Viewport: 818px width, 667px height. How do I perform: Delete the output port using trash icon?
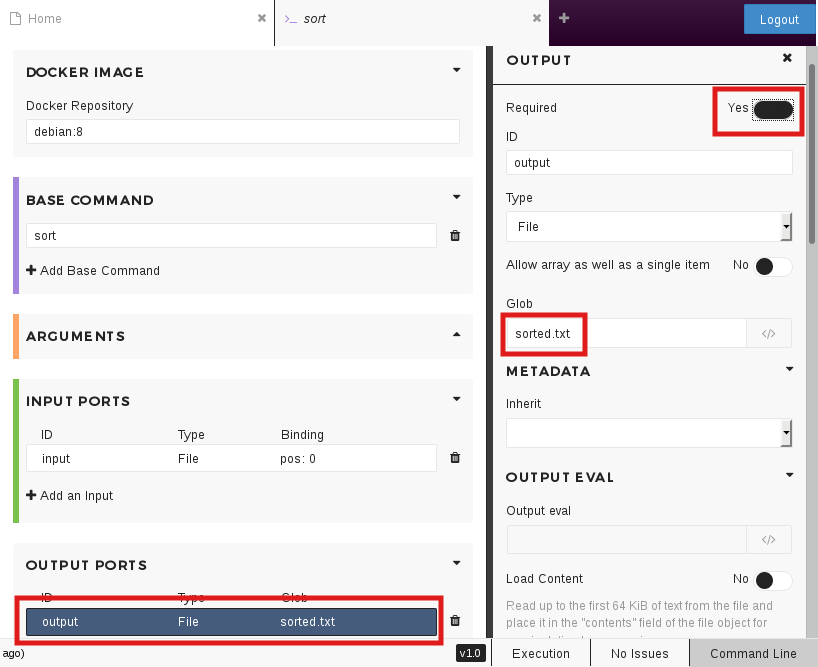[x=455, y=621]
